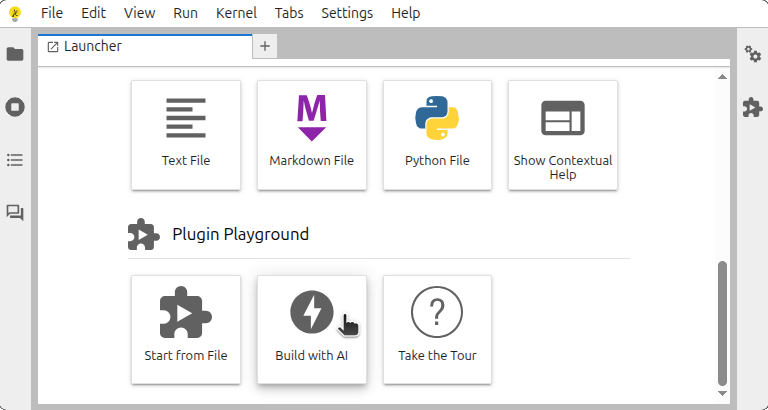Open the Settings menu
The height and width of the screenshot is (410, 768).
(347, 13)
